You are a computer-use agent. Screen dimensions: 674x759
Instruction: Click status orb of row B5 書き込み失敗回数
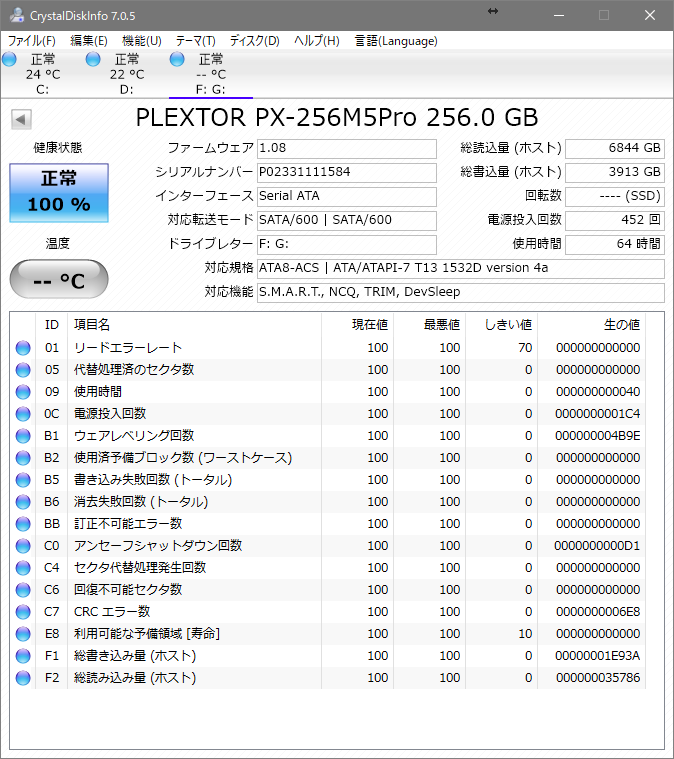tap(23, 480)
